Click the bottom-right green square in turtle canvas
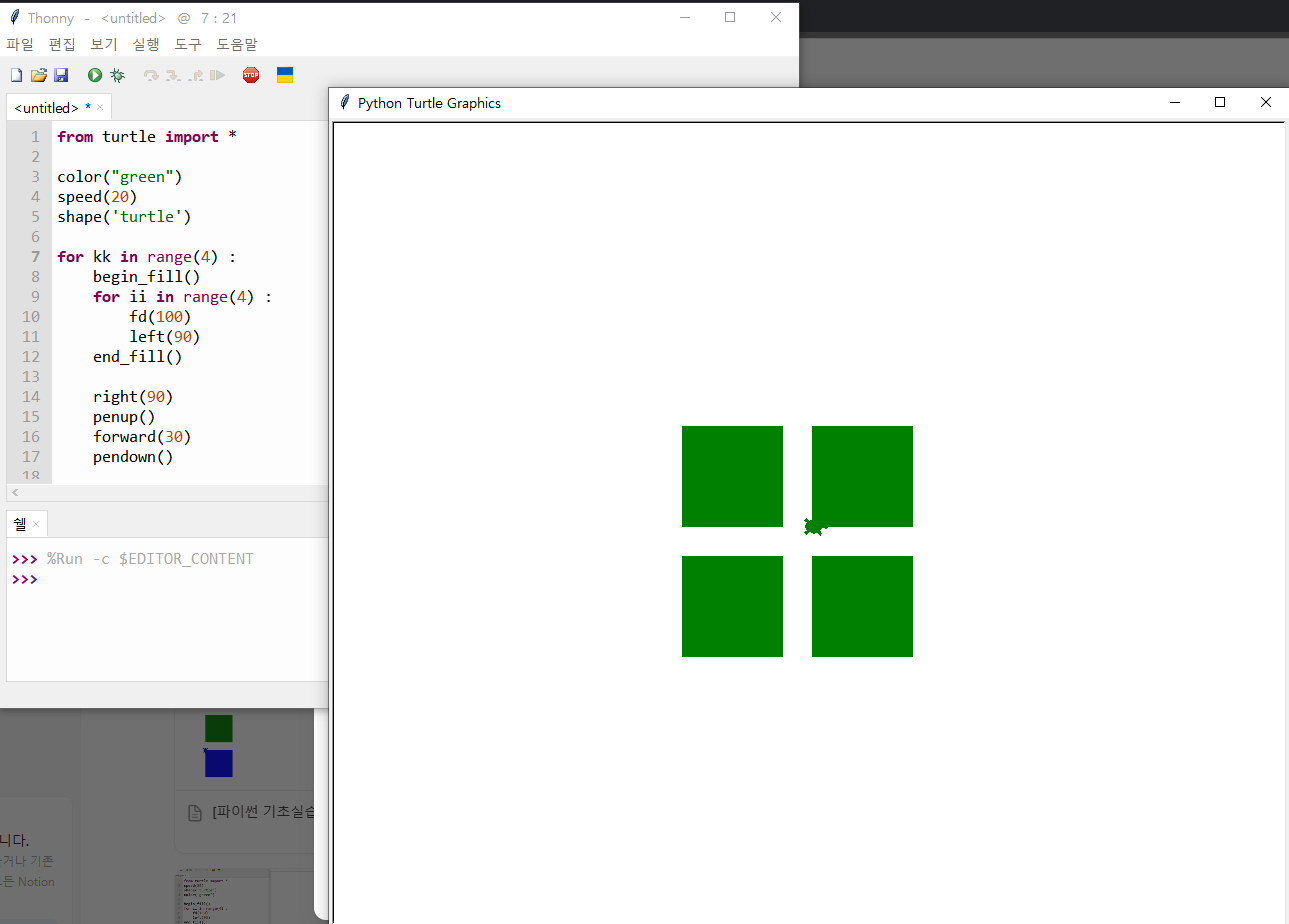 click(862, 606)
